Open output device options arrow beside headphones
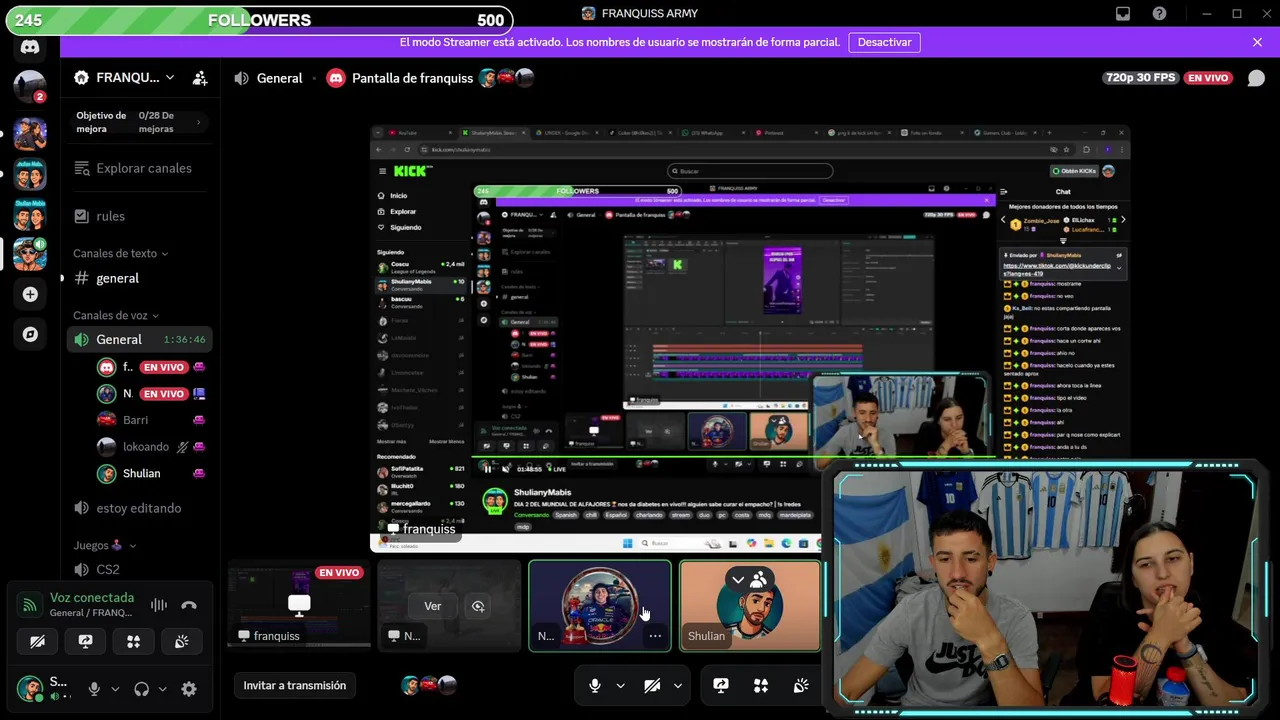 [162, 689]
